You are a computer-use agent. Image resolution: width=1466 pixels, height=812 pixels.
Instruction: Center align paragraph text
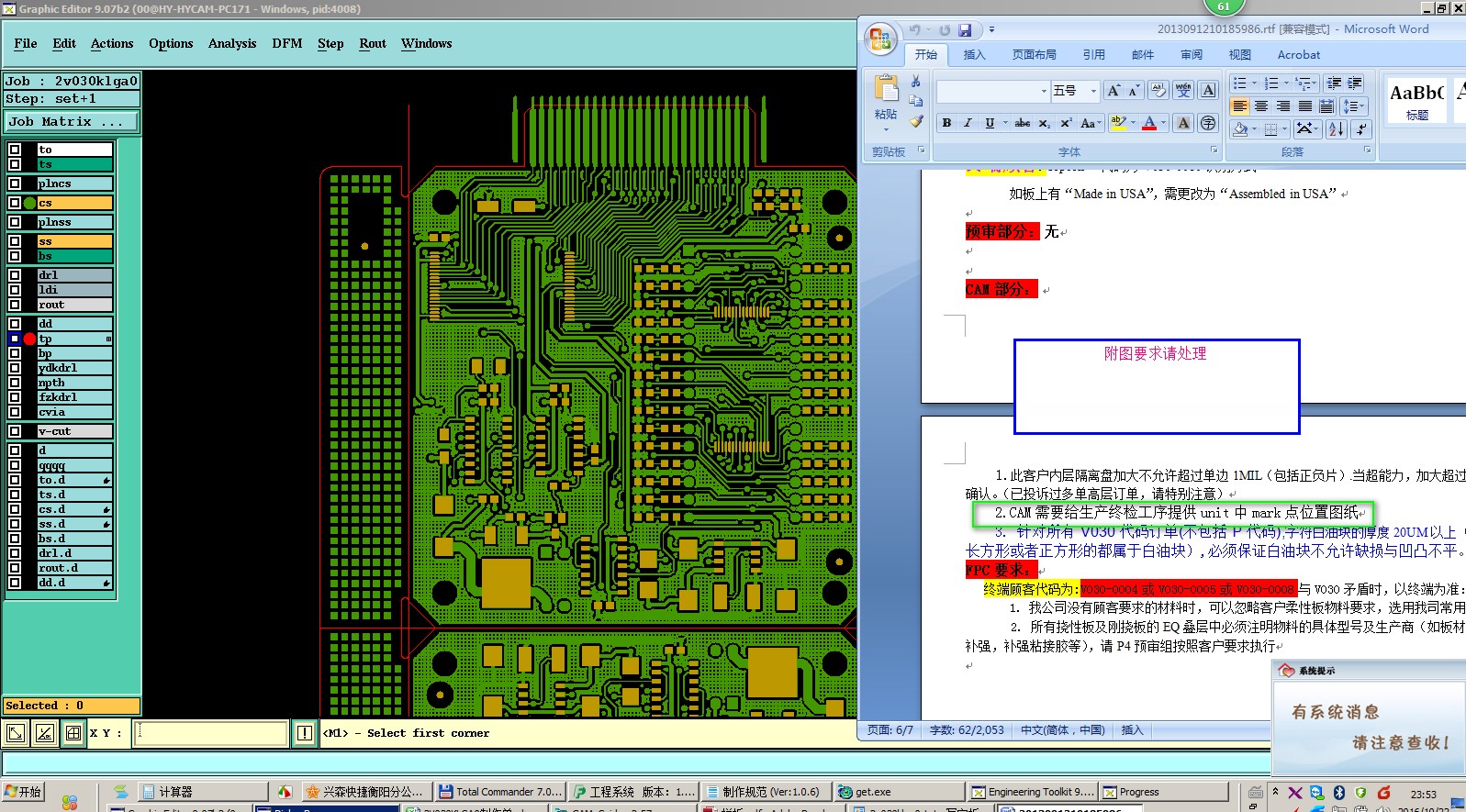(x=1261, y=106)
